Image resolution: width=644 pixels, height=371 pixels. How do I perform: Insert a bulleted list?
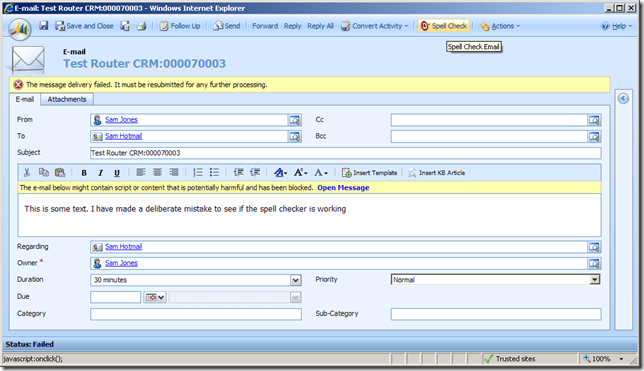coord(214,173)
